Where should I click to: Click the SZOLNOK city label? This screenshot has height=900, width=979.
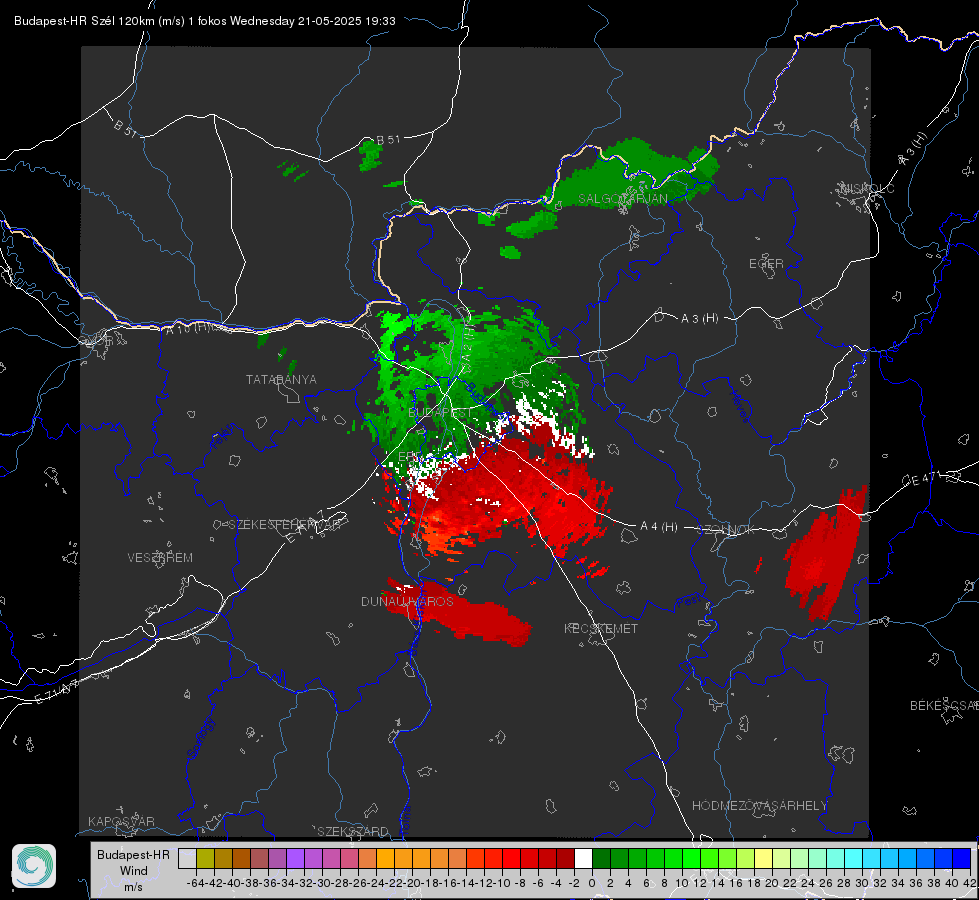click(x=726, y=530)
